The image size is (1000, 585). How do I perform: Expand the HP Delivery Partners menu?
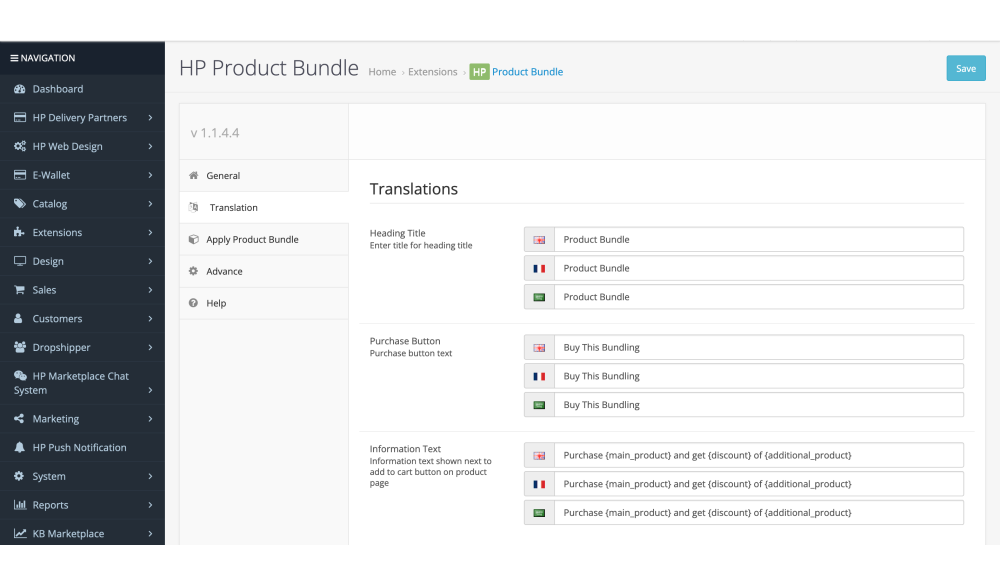pyautogui.click(x=150, y=118)
